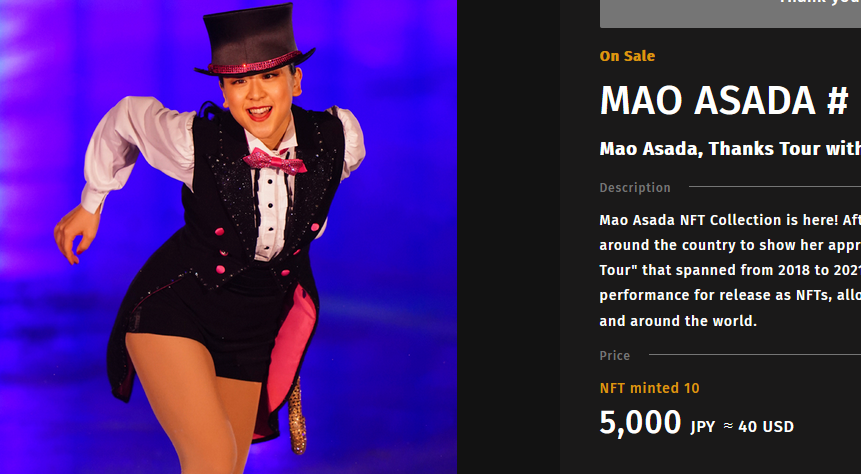Click the gray button reading "Thank you"

coord(730,13)
